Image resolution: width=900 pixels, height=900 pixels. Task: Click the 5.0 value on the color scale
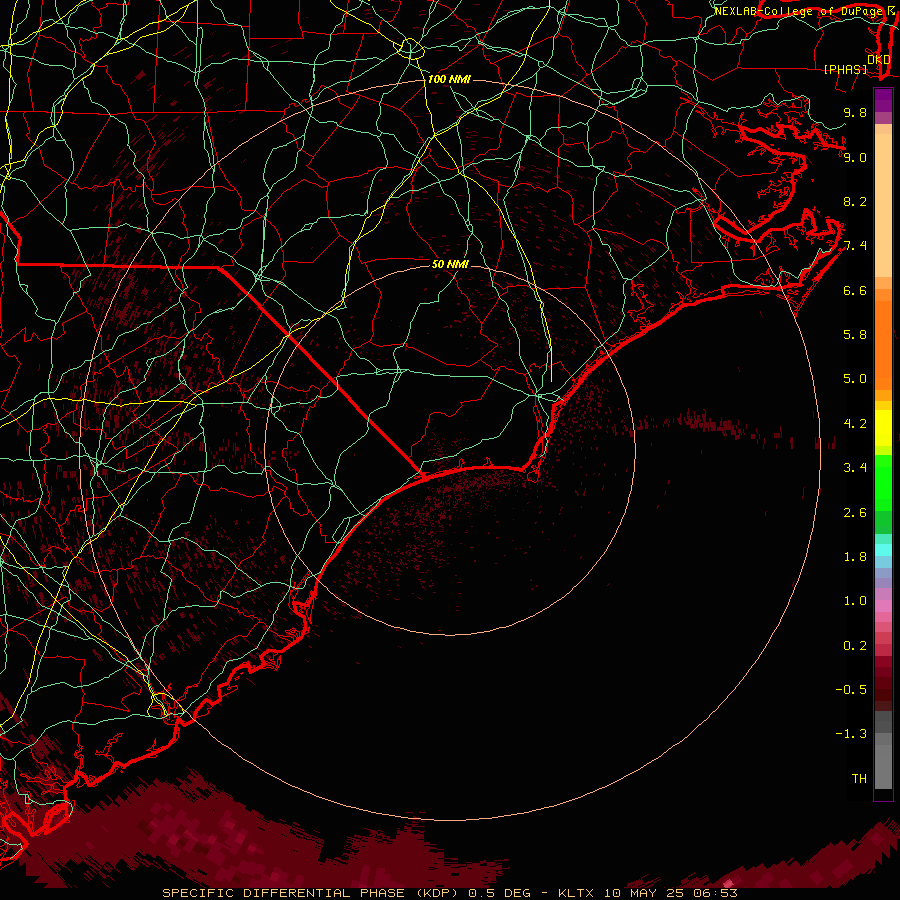855,379
